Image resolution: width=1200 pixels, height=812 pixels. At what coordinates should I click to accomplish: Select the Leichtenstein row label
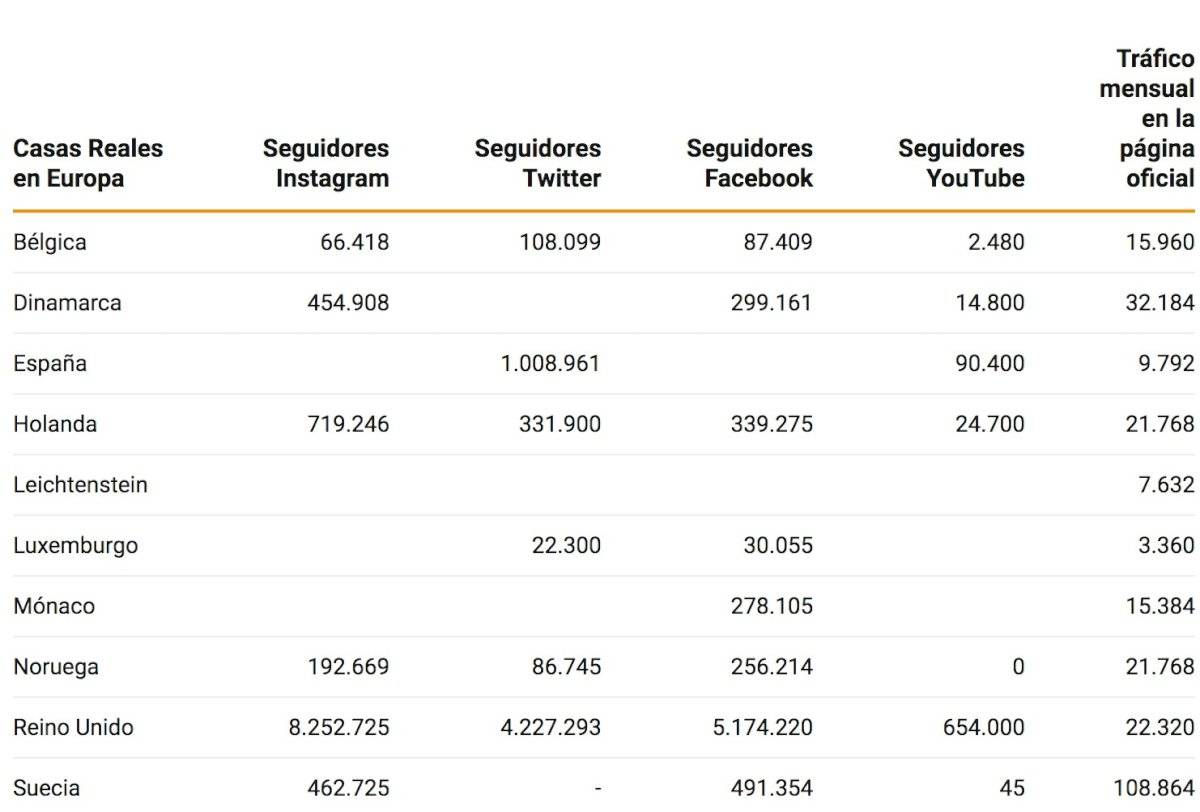pyautogui.click(x=80, y=485)
